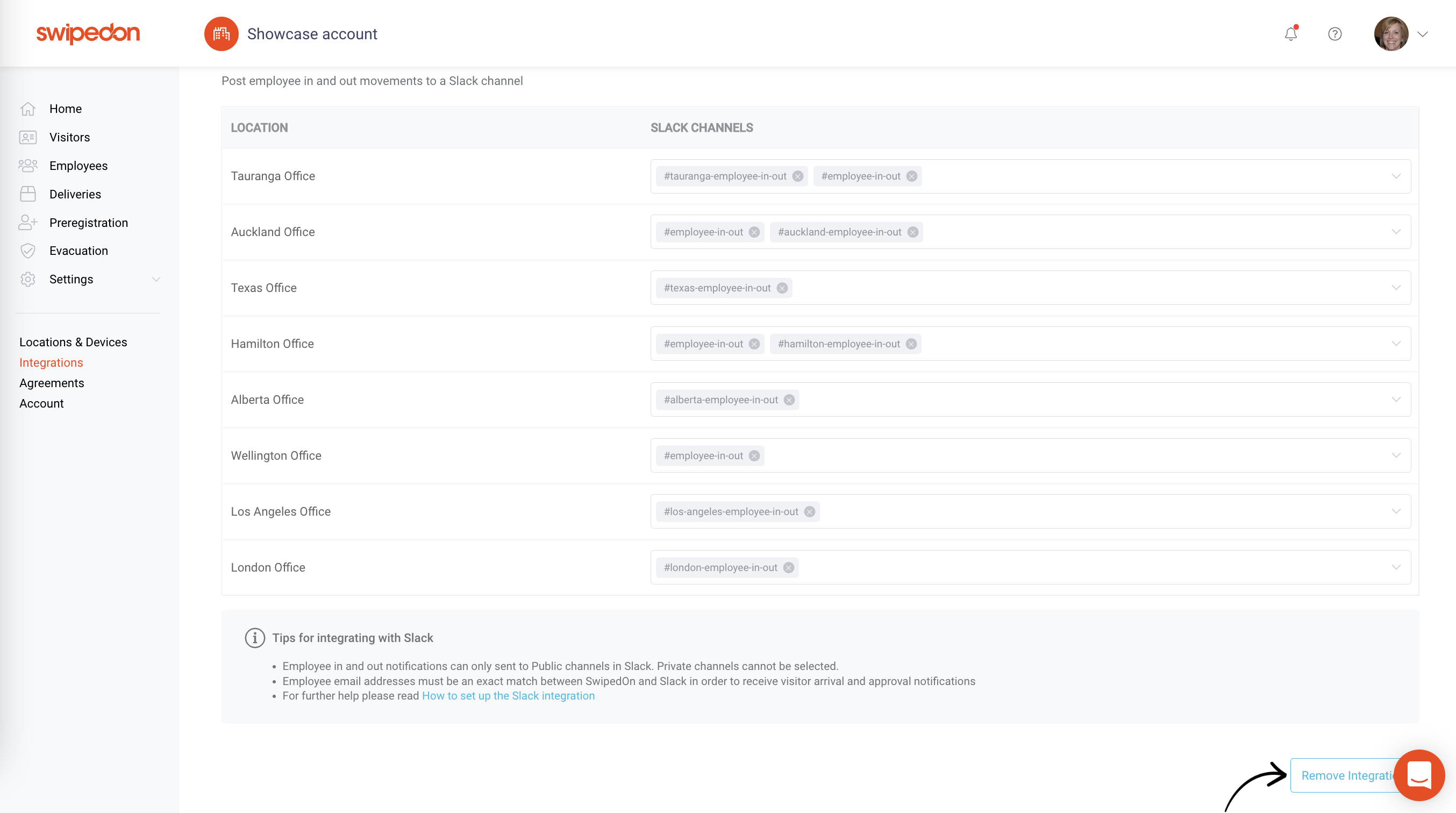The width and height of the screenshot is (1456, 813).
Task: Click the Deliveries box icon
Action: [x=28, y=194]
